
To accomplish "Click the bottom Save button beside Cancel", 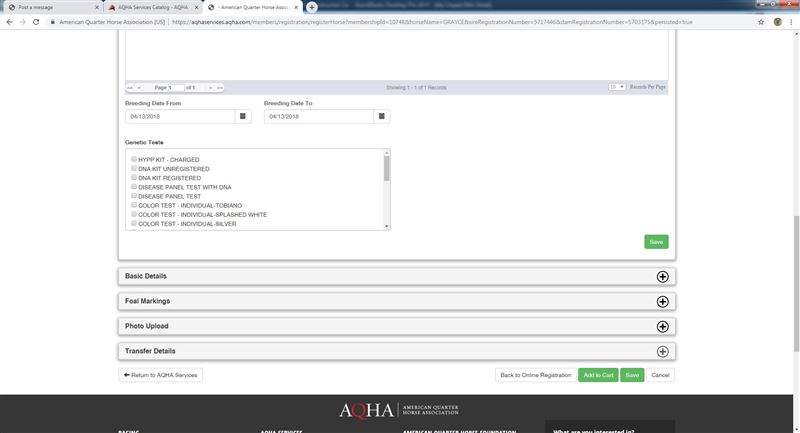I will (x=632, y=375).
